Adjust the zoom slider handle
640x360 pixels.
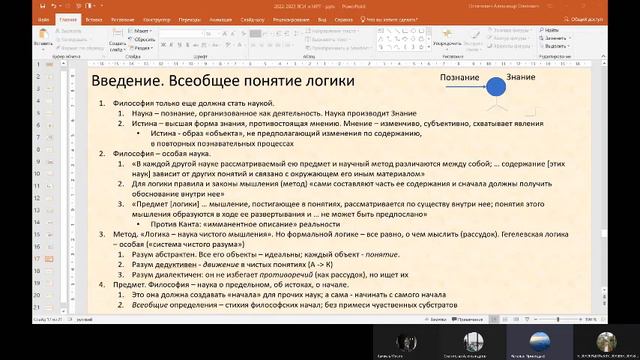[558, 320]
